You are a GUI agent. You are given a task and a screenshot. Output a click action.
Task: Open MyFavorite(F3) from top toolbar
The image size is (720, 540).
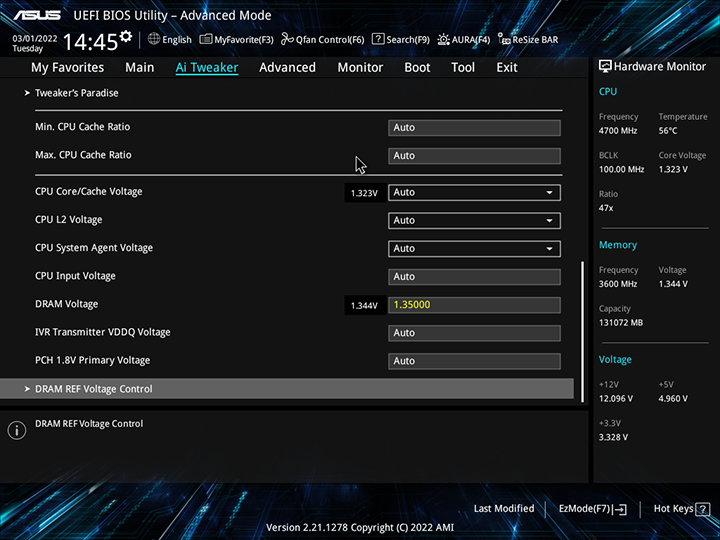coord(237,40)
